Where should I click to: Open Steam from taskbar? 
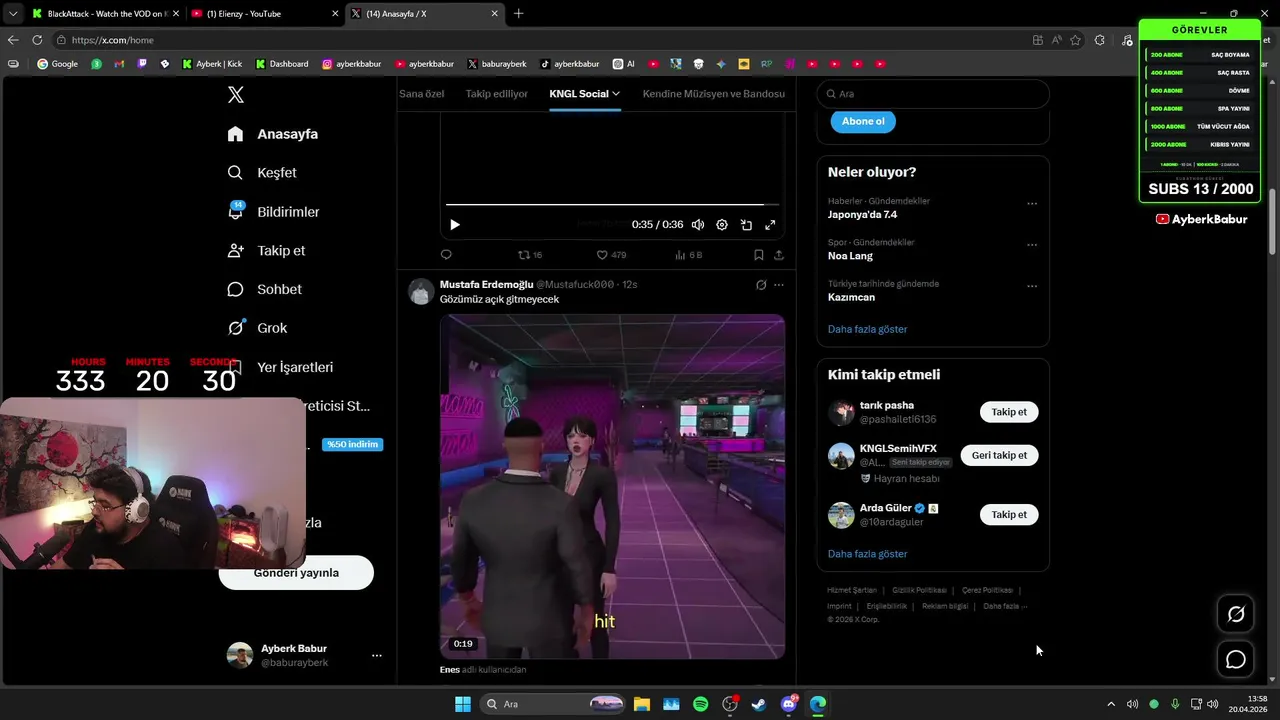pyautogui.click(x=760, y=704)
